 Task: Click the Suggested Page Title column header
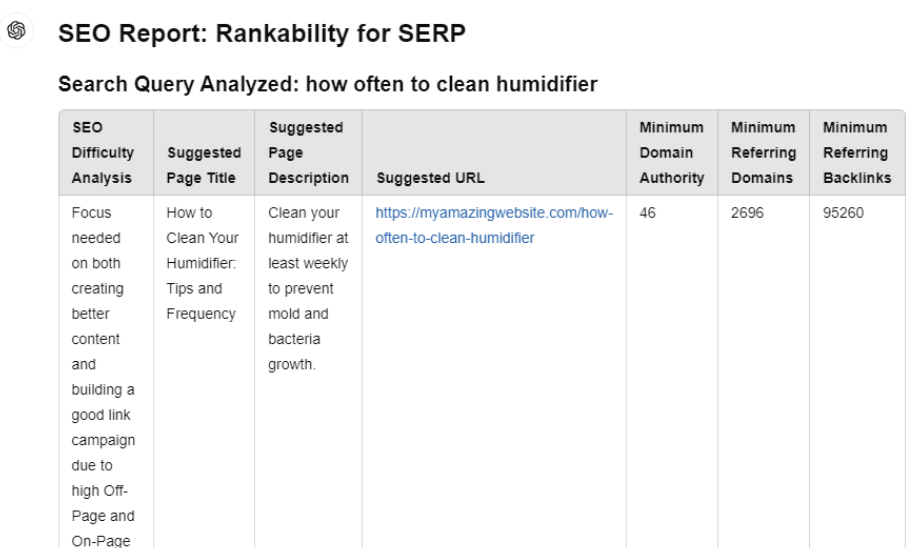point(204,165)
